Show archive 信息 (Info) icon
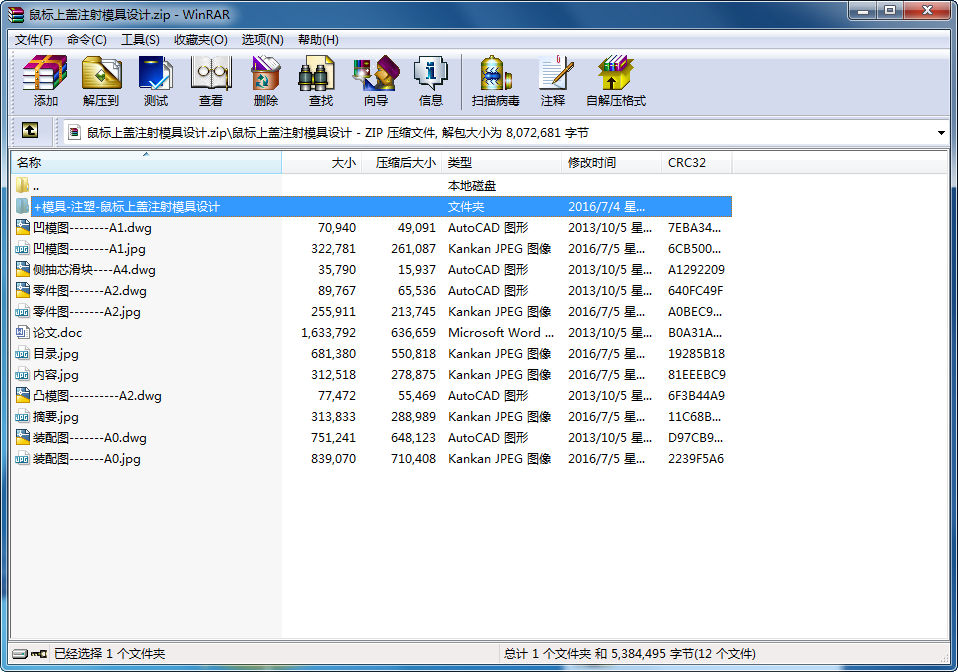Viewport: 958px width, 672px height. tap(431, 73)
